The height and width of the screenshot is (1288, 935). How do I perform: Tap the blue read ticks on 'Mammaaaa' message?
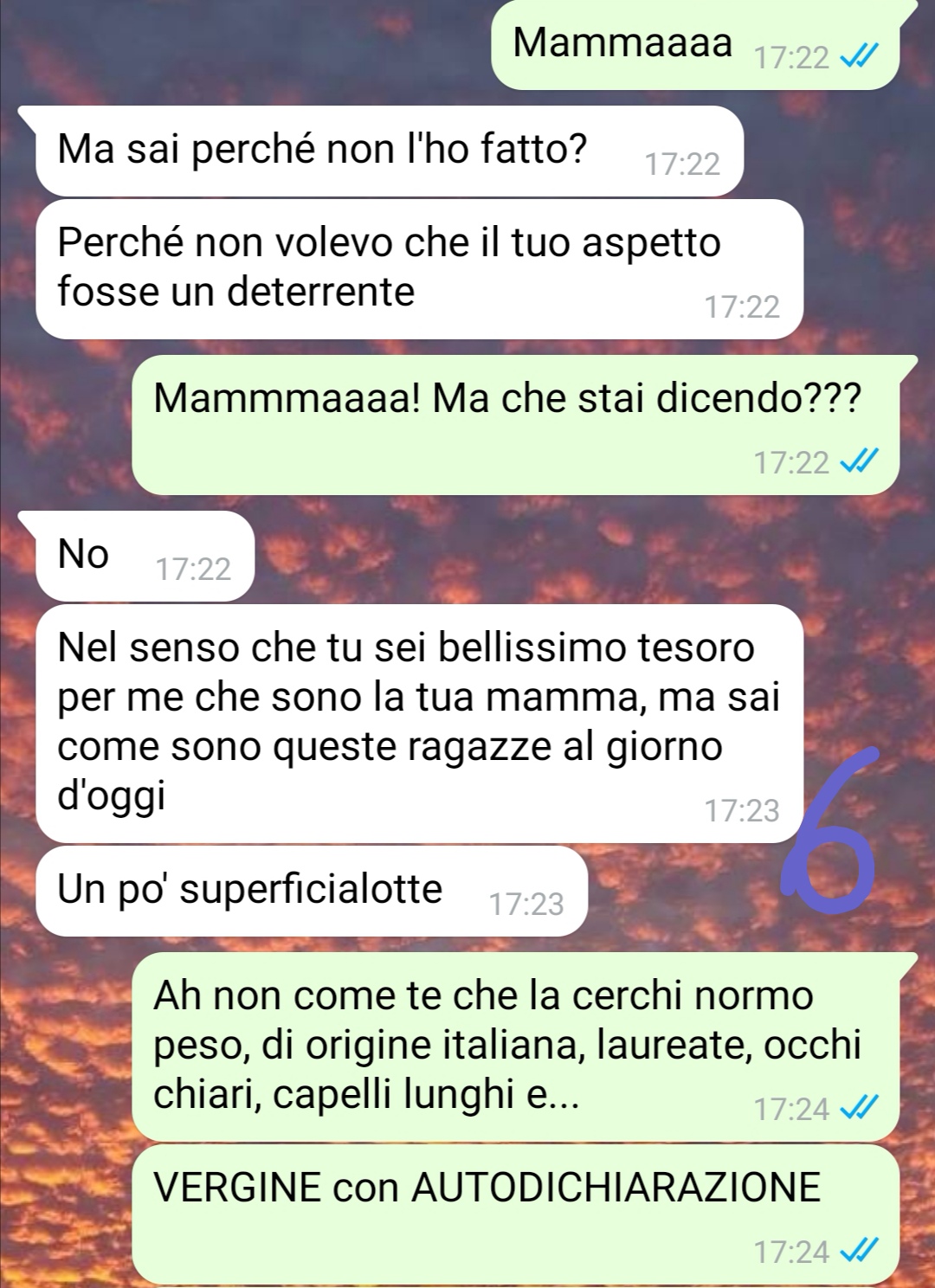click(860, 57)
